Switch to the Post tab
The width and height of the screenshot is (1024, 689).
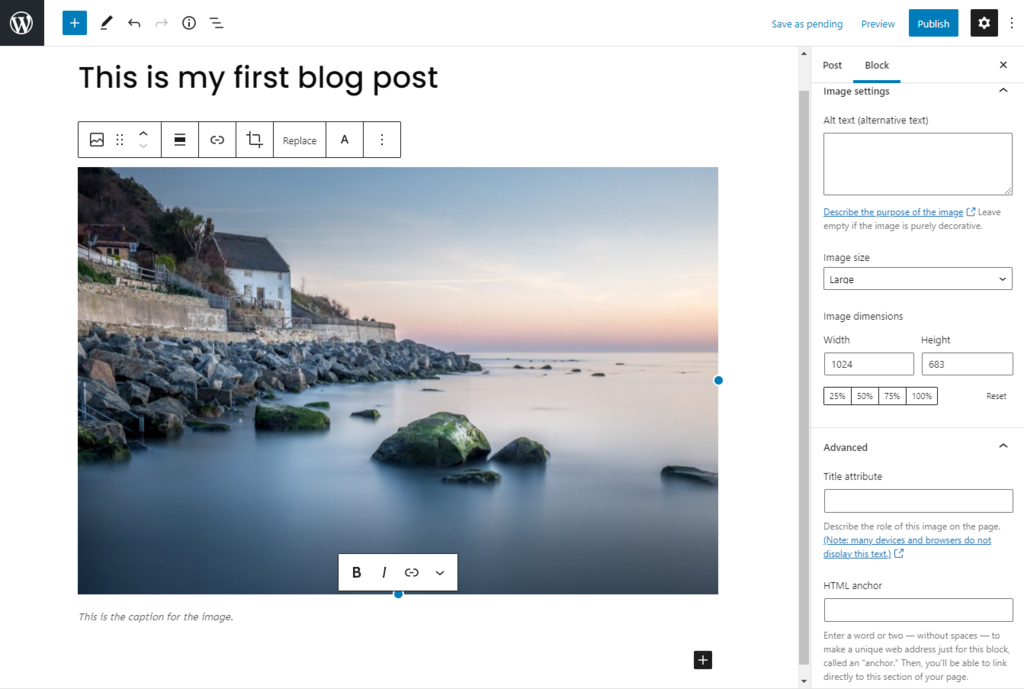[831, 65]
